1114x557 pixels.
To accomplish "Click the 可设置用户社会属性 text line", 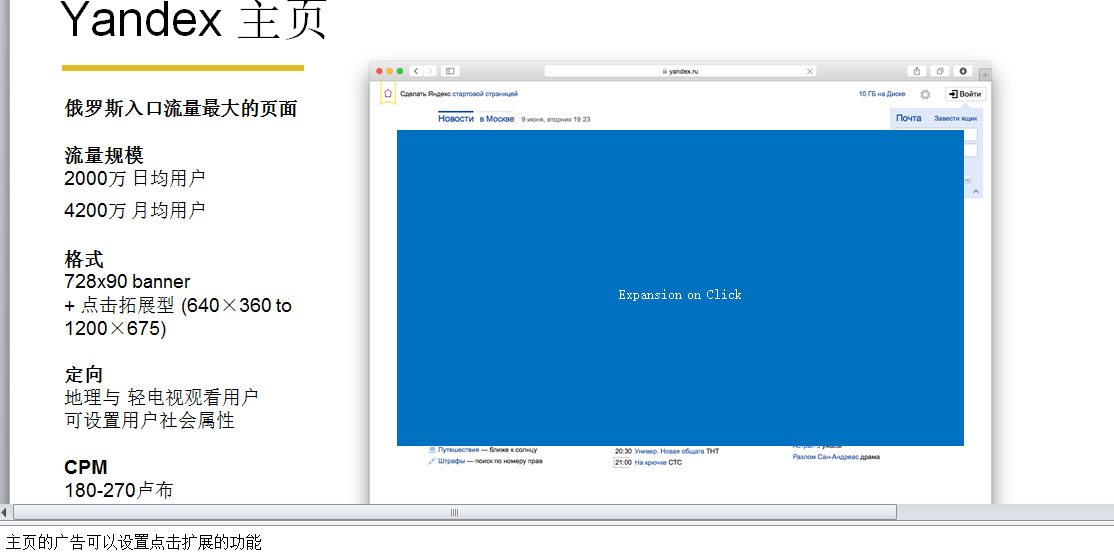I will [x=149, y=421].
